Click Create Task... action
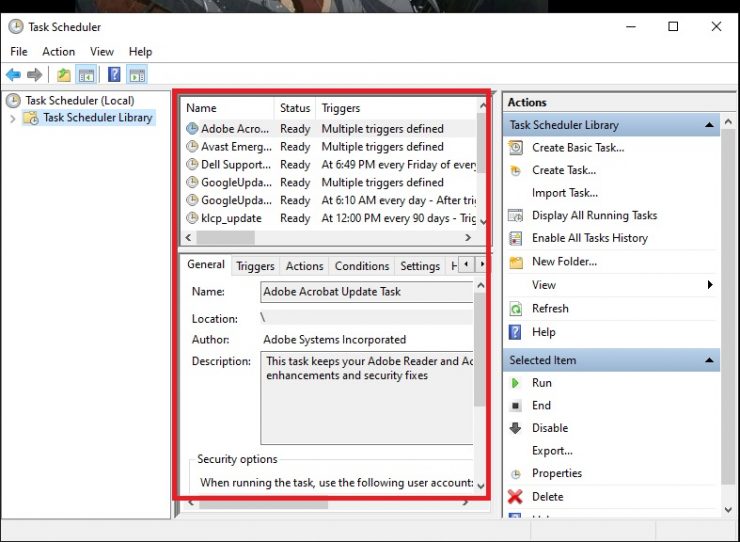740x542 pixels. pyautogui.click(x=564, y=170)
